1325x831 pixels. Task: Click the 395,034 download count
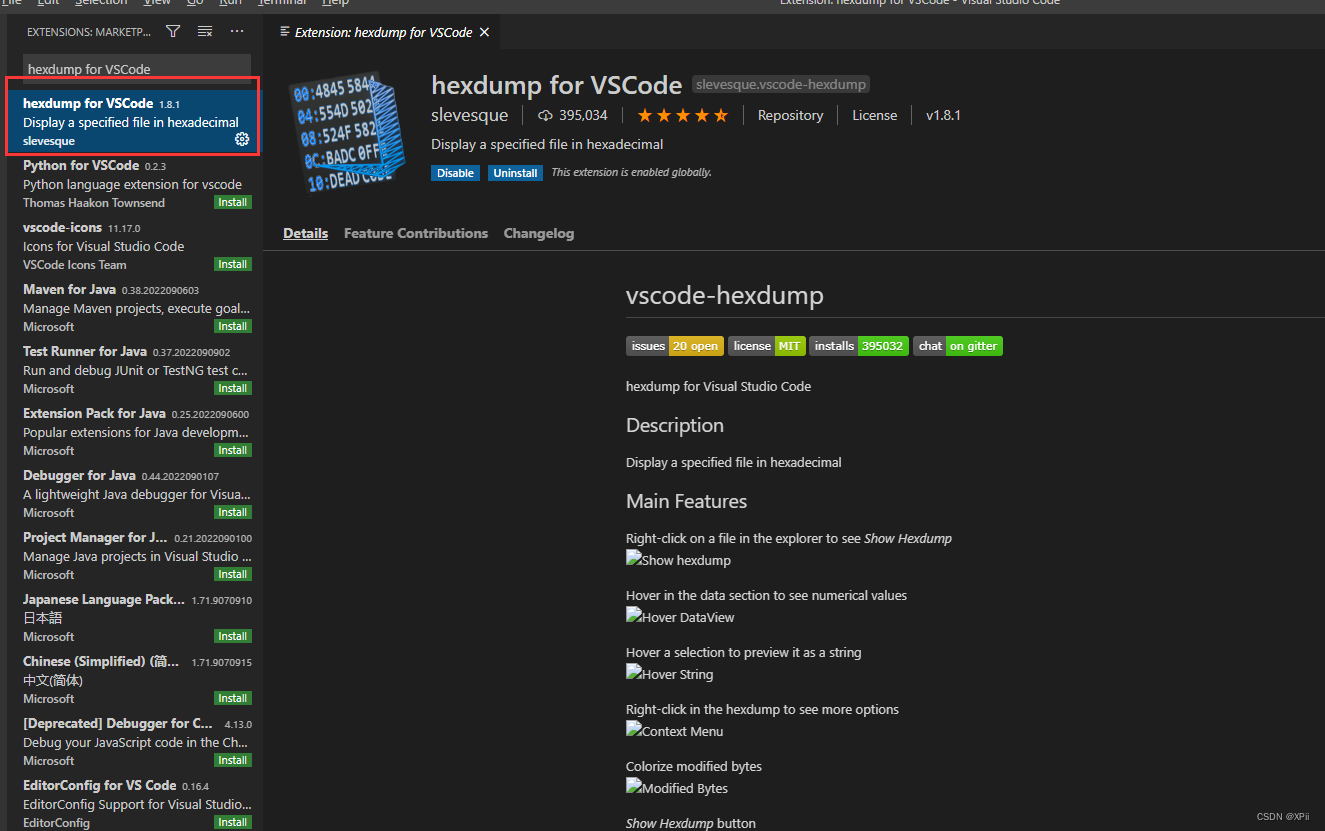click(x=573, y=116)
